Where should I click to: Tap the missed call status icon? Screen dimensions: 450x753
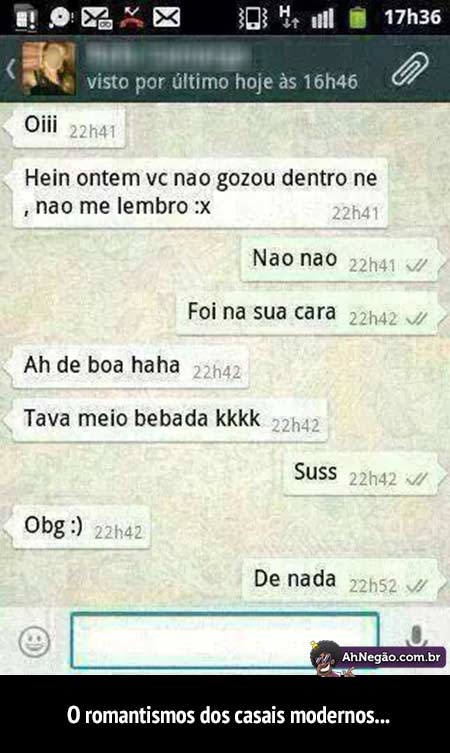(x=132, y=17)
